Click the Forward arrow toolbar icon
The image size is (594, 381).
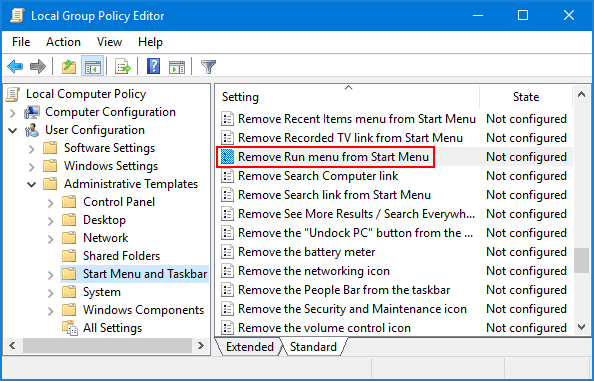38,67
